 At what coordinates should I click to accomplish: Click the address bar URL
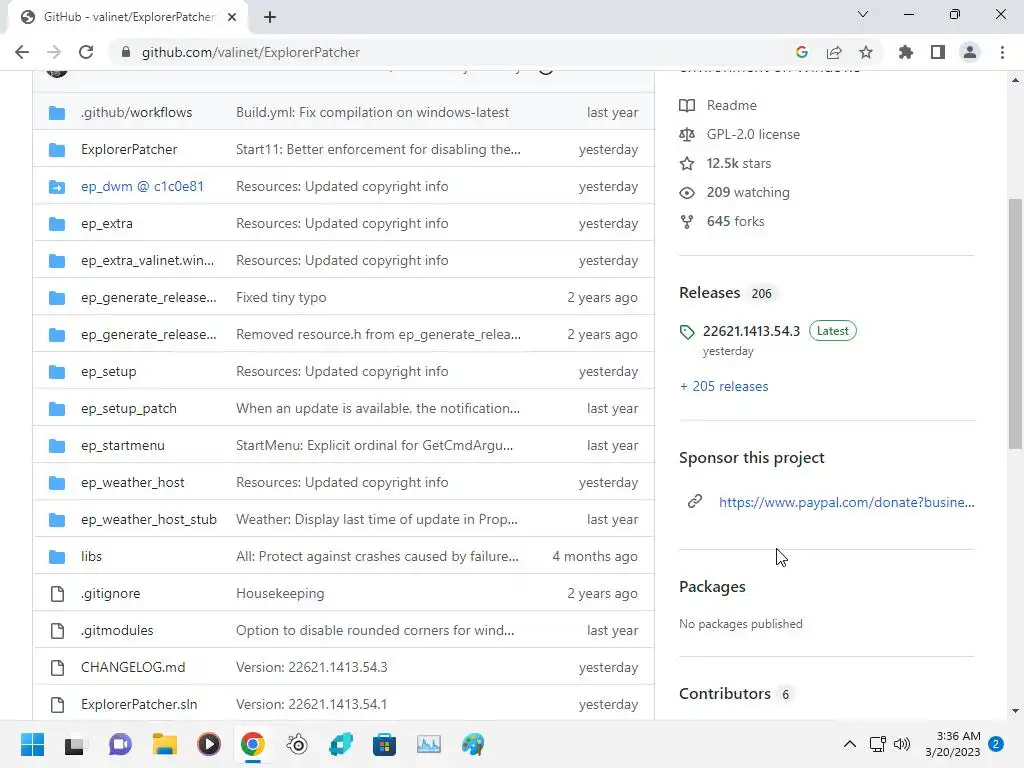click(251, 52)
